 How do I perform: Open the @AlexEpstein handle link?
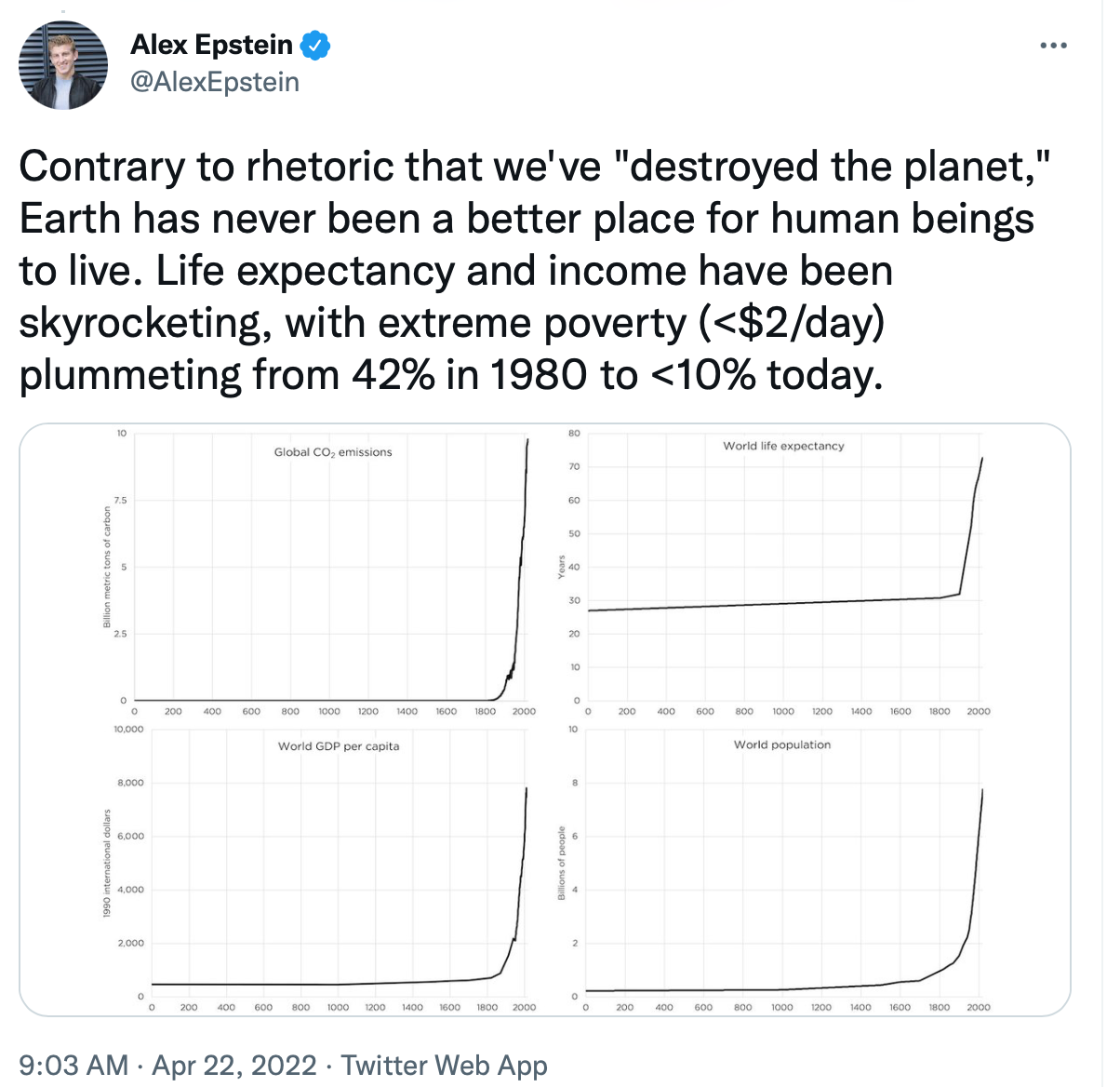[x=215, y=82]
